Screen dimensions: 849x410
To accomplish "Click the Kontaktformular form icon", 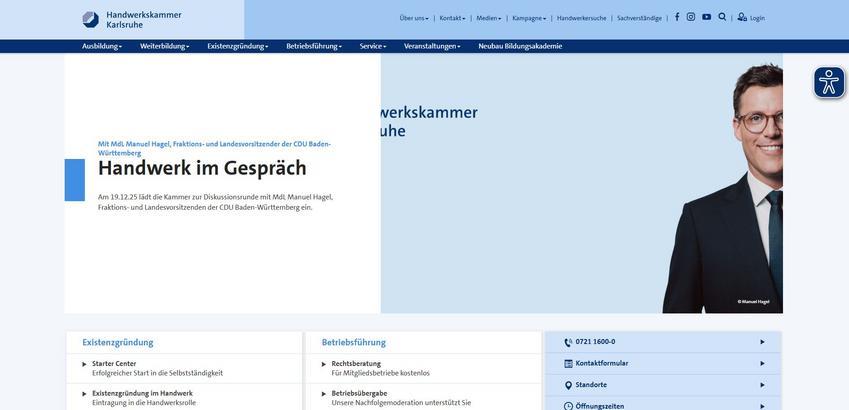I will coord(568,363).
